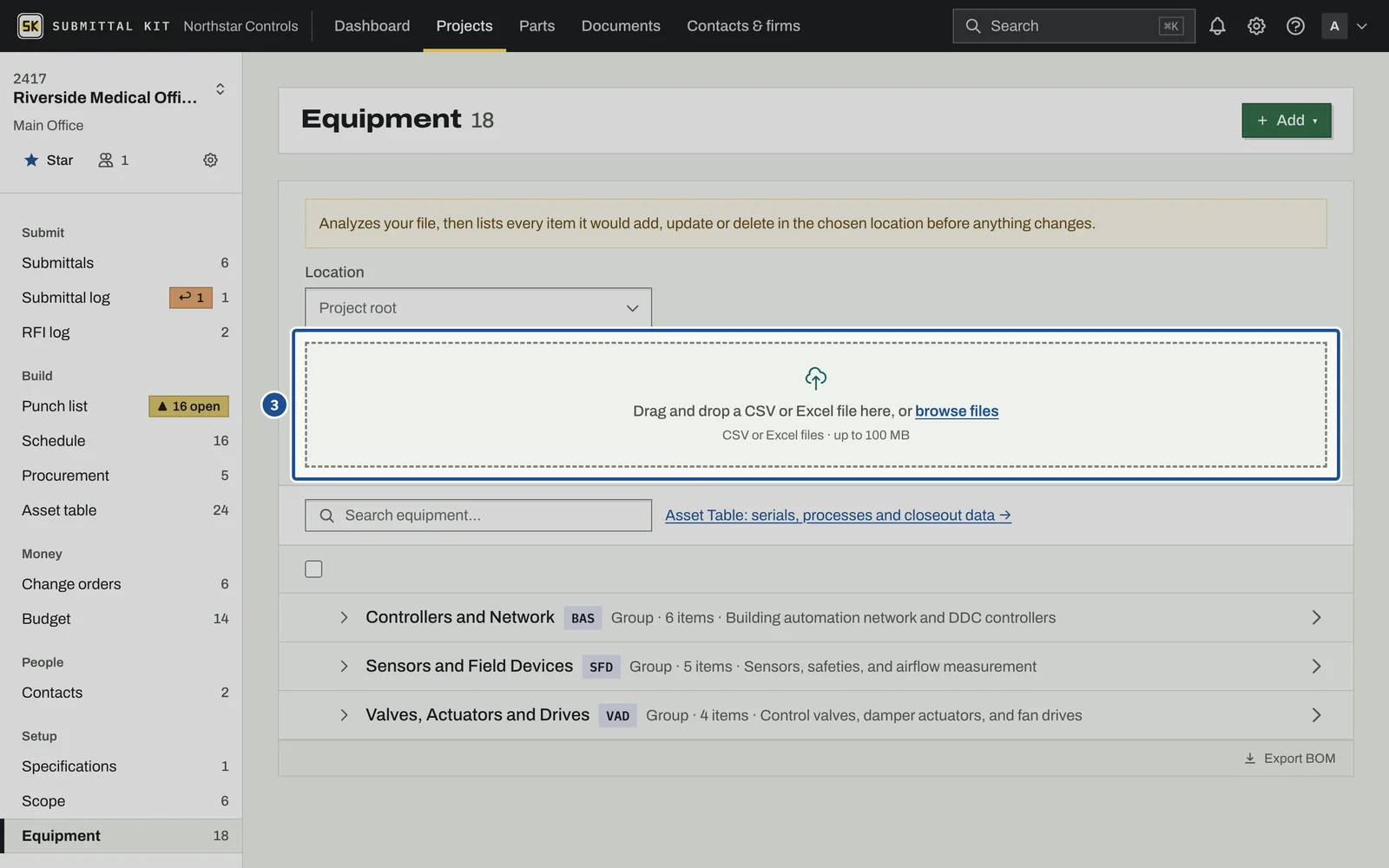Open global settings gear in top bar
Viewport: 1389px width, 868px height.
[x=1256, y=26]
